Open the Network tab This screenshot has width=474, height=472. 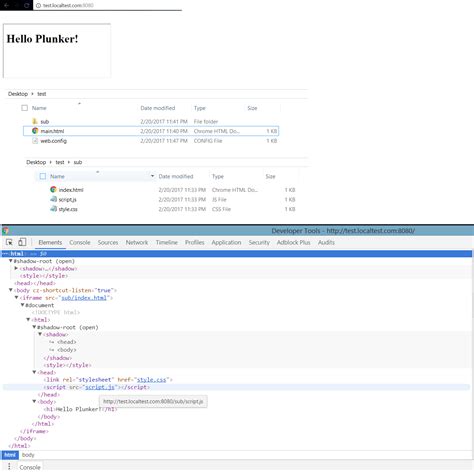tap(137, 242)
